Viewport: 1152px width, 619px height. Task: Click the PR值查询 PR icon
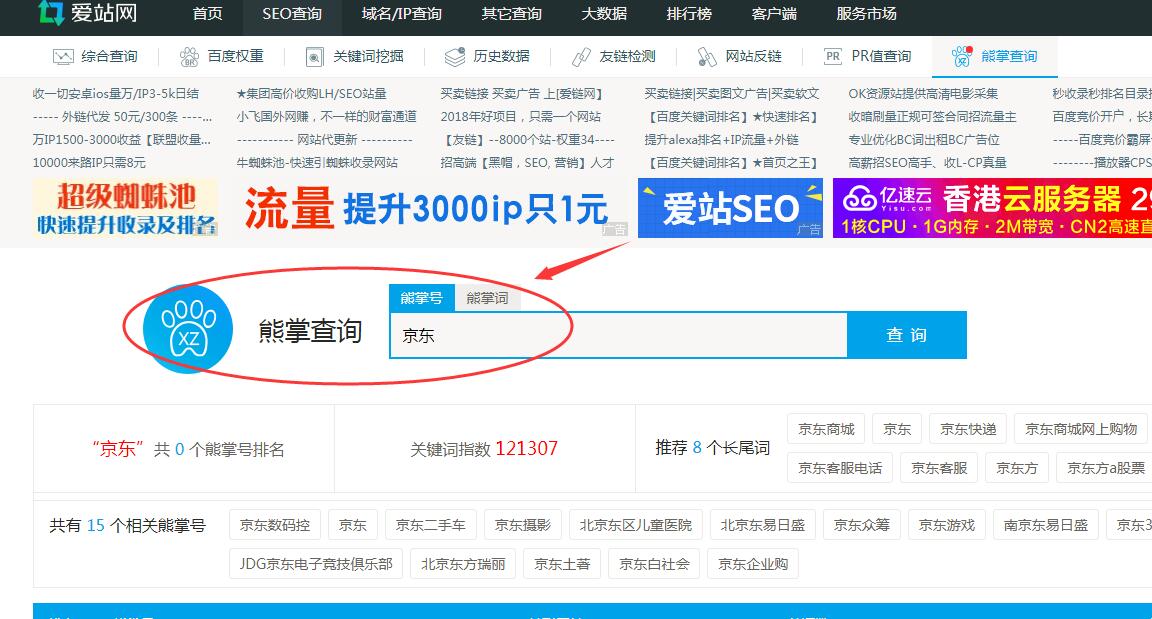[x=832, y=57]
